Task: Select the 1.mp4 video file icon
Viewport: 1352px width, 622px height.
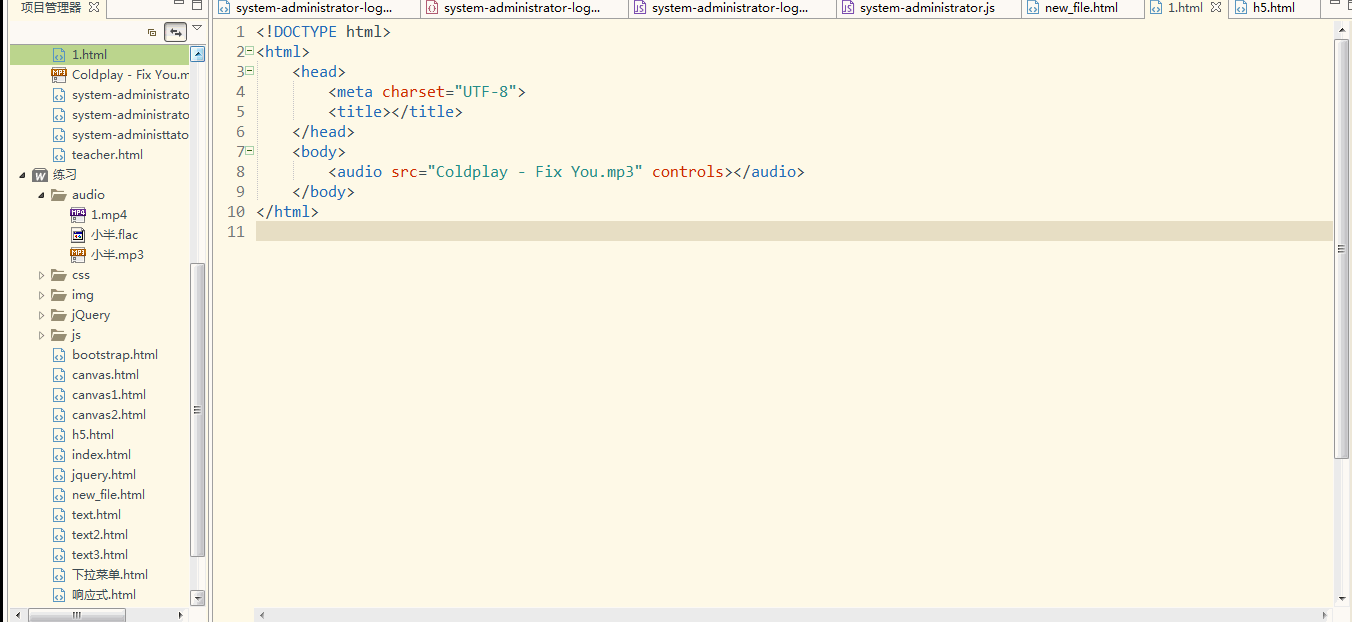Action: click(78, 215)
